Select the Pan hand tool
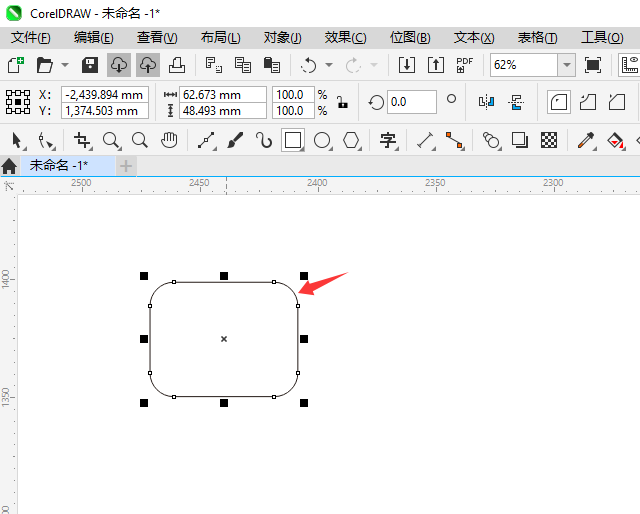640x514 pixels. (169, 140)
